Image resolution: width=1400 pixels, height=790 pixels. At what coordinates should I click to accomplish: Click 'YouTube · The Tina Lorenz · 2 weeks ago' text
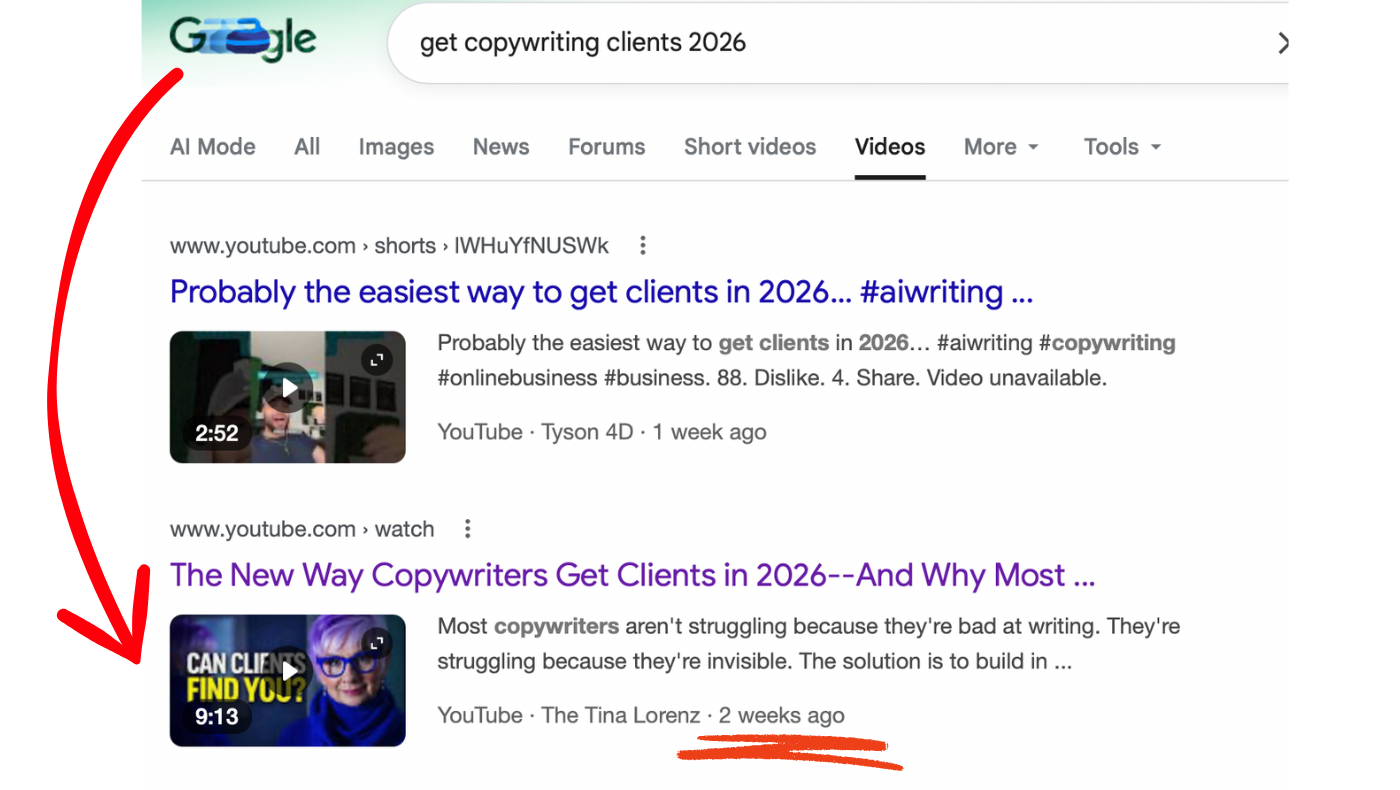[641, 715]
